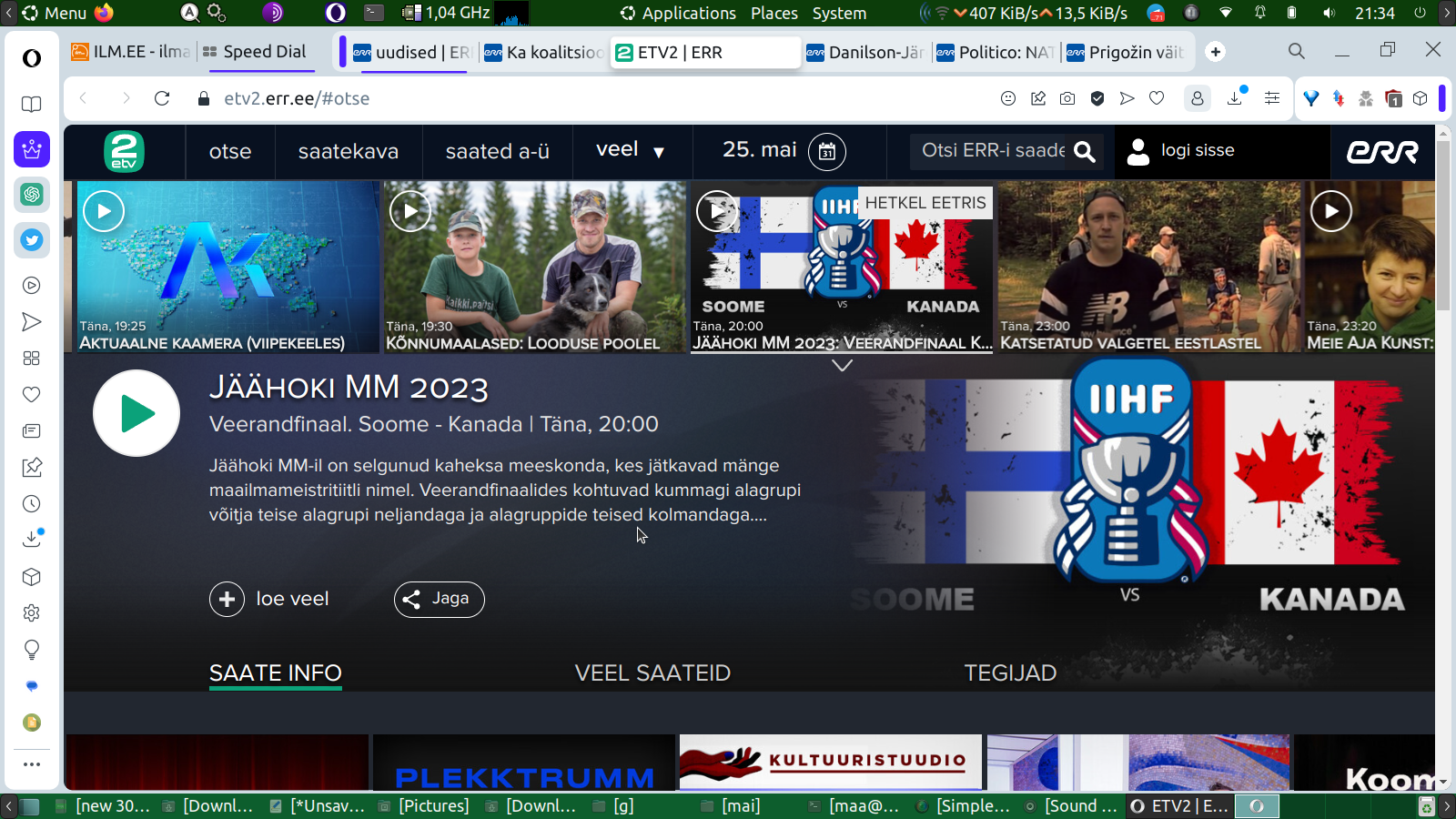1456x819 pixels.
Task: Switch to the 'ILM.EE' browser tab
Action: (130, 52)
